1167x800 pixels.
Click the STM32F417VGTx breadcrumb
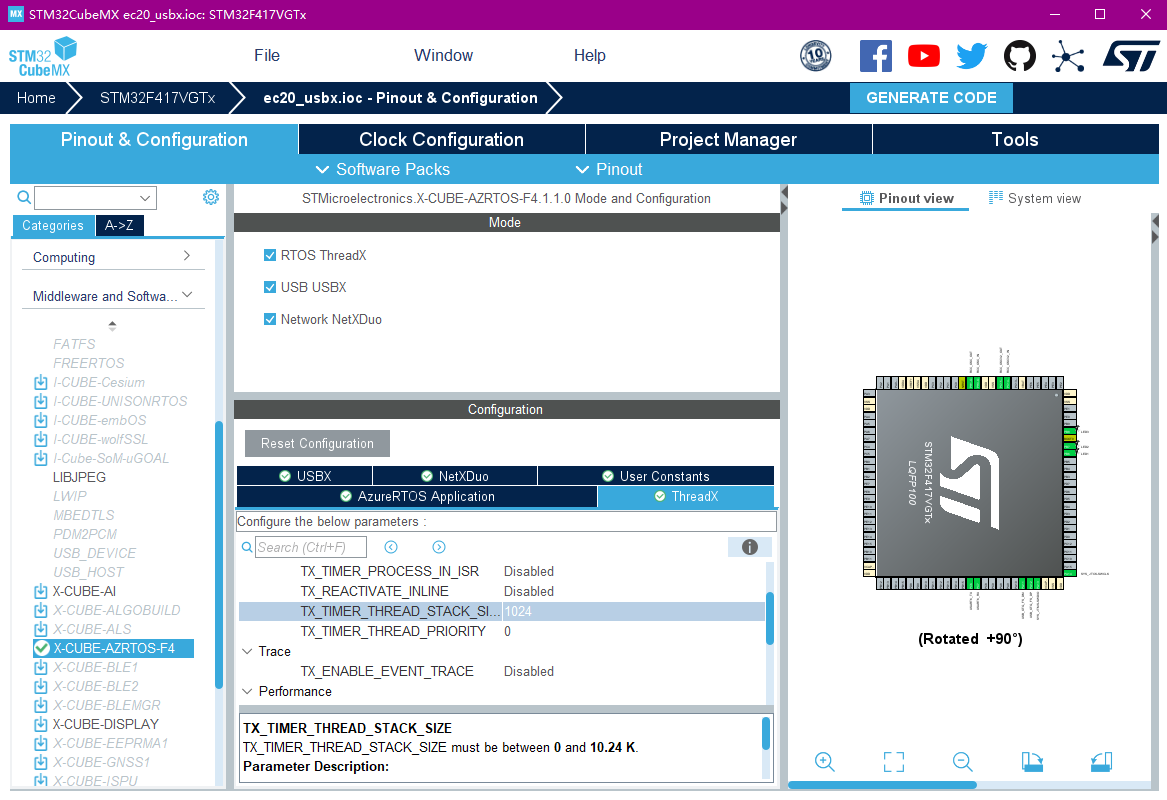(x=157, y=97)
